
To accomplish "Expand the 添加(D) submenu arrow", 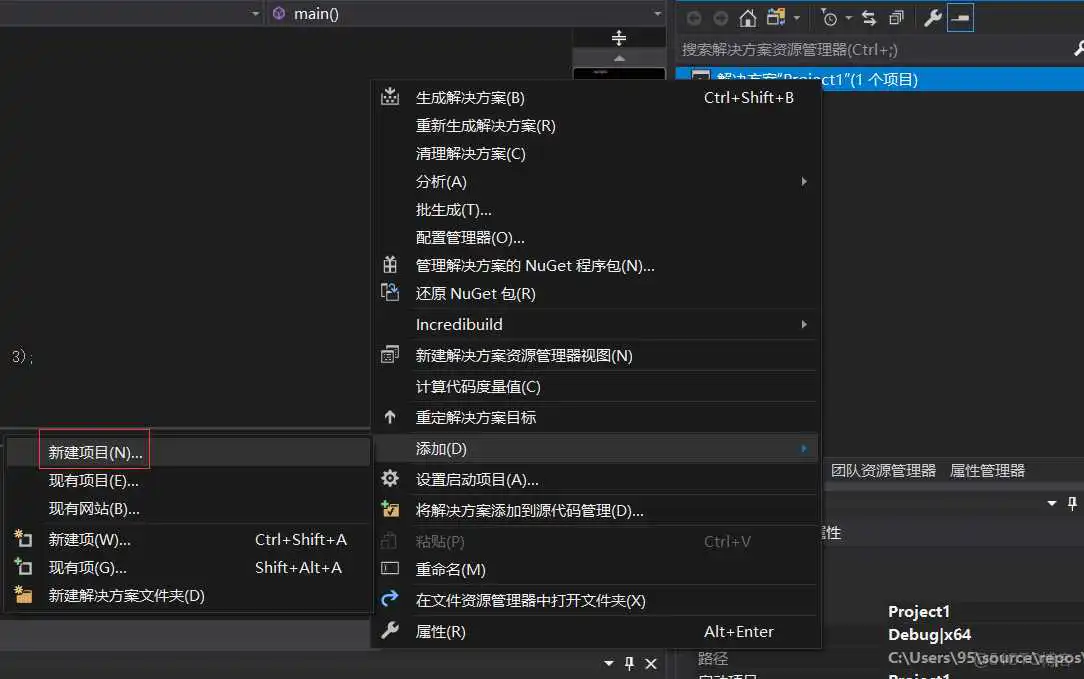I will (x=804, y=448).
